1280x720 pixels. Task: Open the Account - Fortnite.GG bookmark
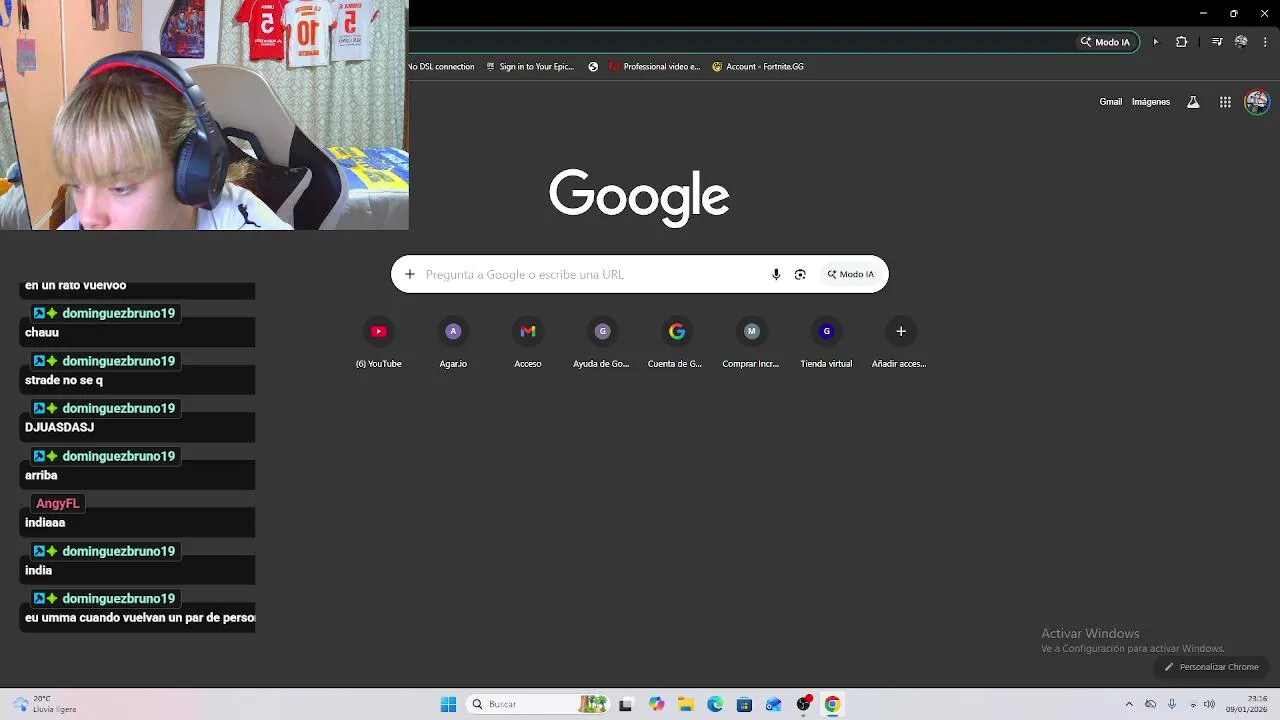(x=758, y=67)
